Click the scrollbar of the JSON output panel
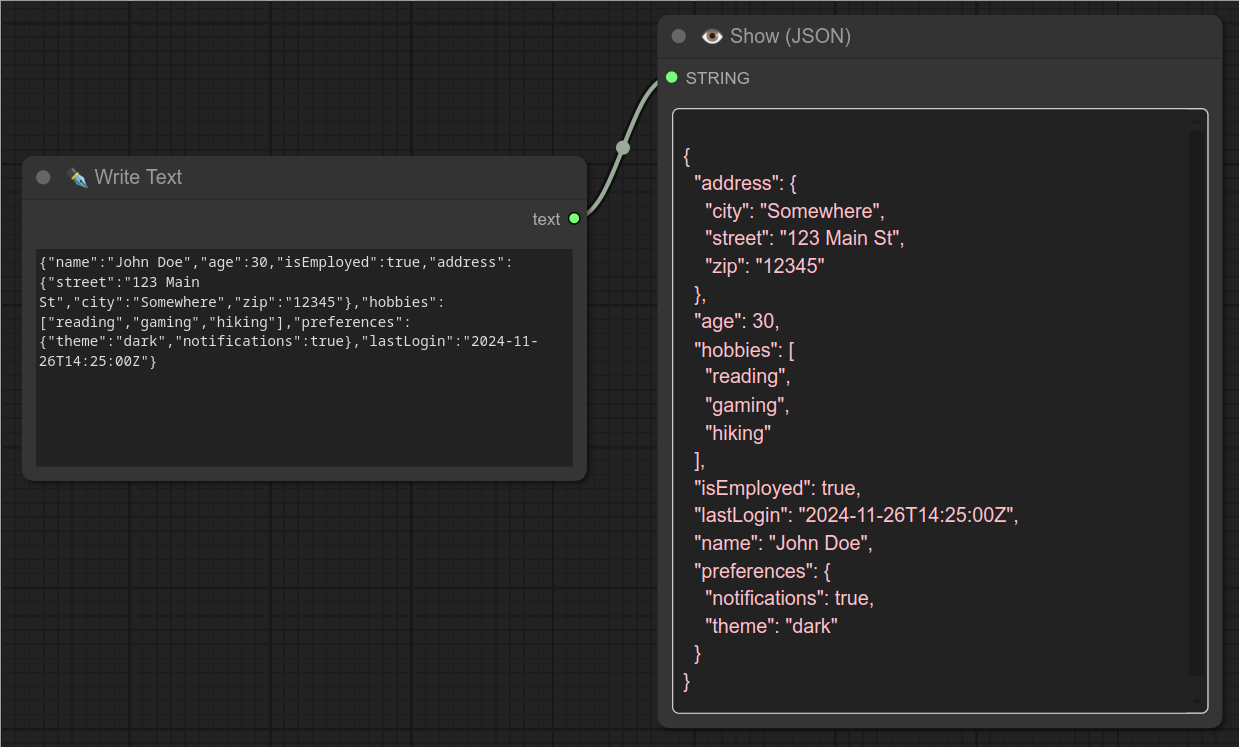The image size is (1239, 747). click(1197, 400)
